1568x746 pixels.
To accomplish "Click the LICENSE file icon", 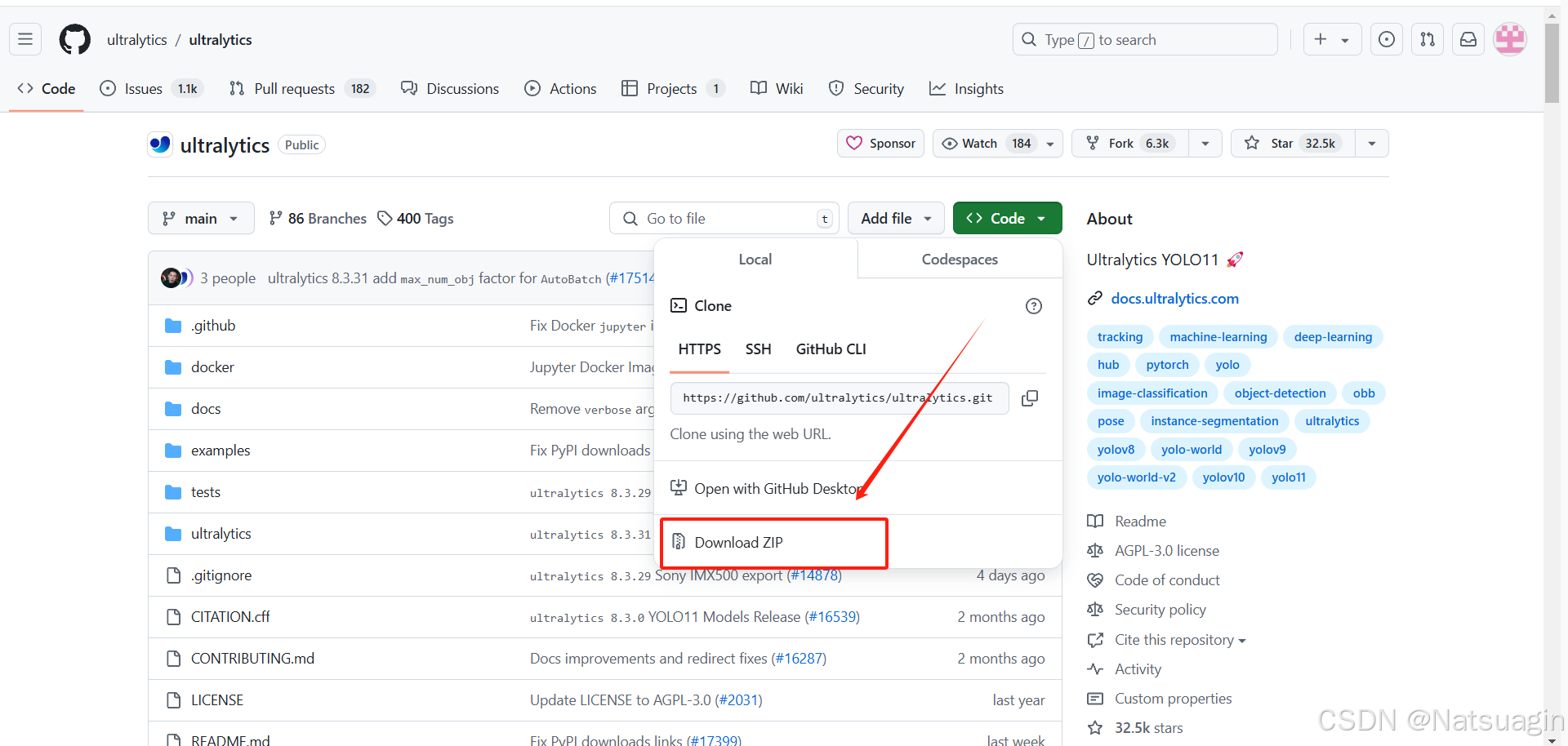I will [173, 700].
